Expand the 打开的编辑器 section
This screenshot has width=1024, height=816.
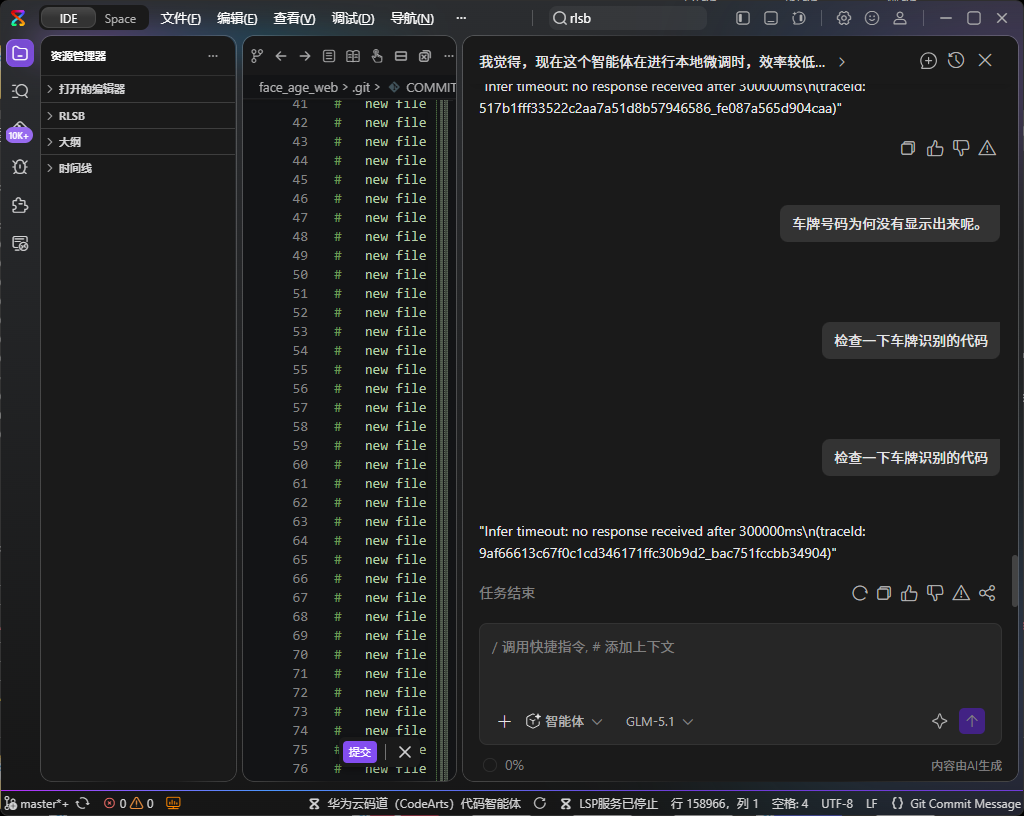(x=138, y=89)
